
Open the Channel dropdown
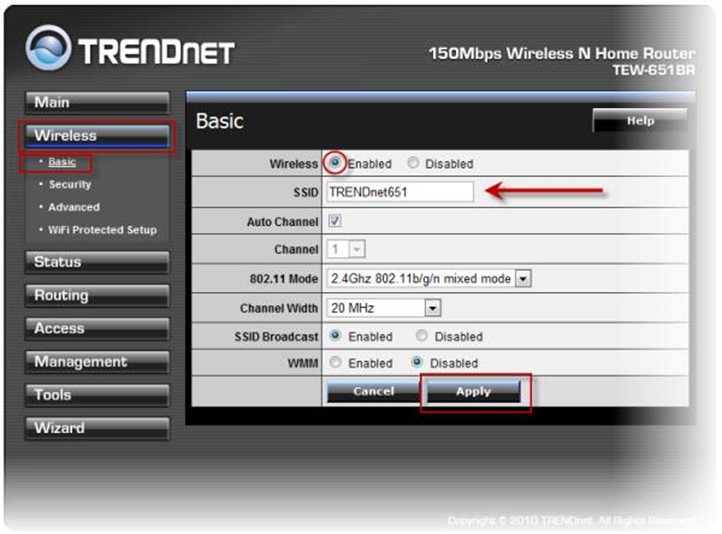click(x=346, y=250)
